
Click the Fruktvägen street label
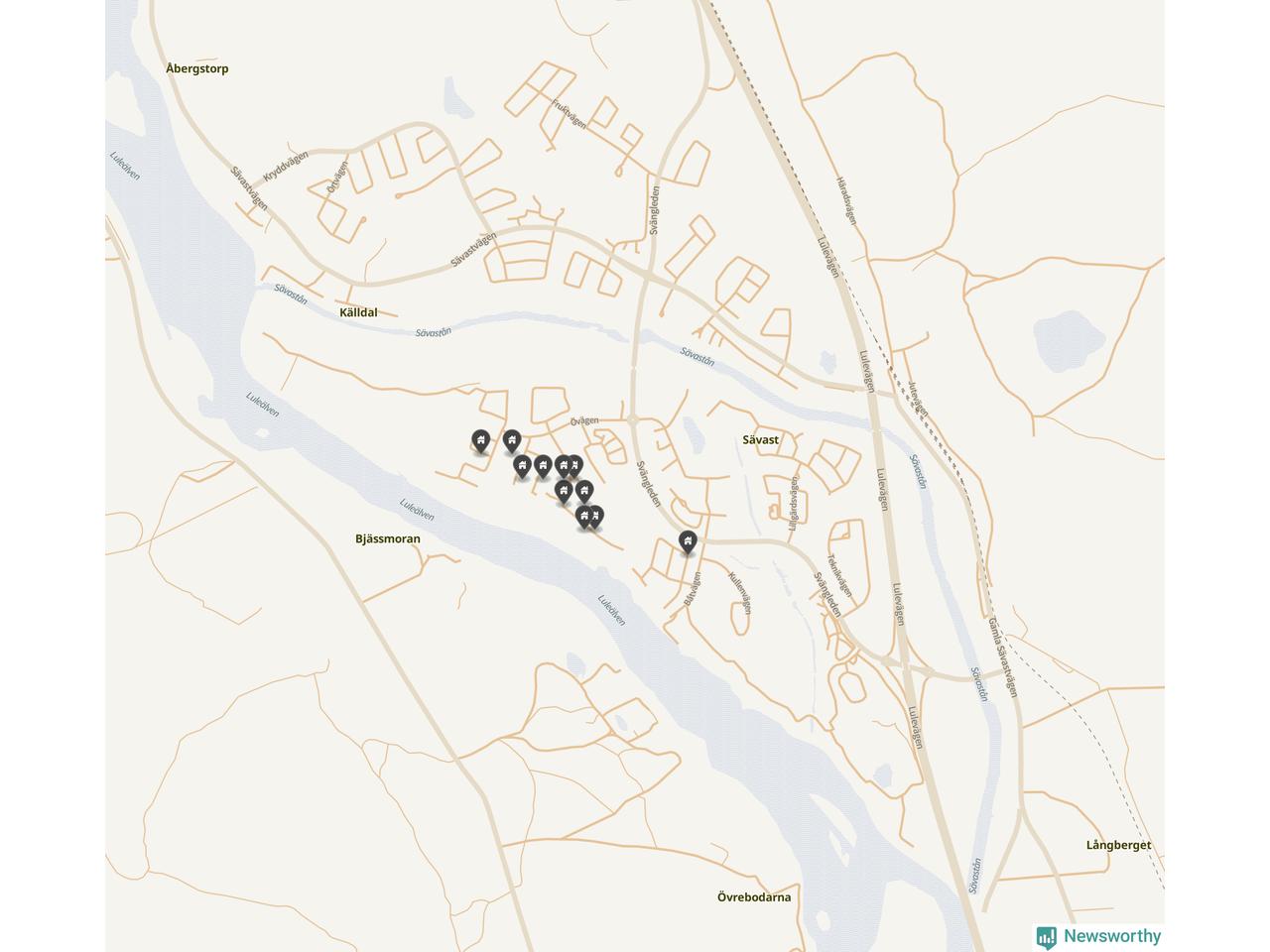pos(570,113)
